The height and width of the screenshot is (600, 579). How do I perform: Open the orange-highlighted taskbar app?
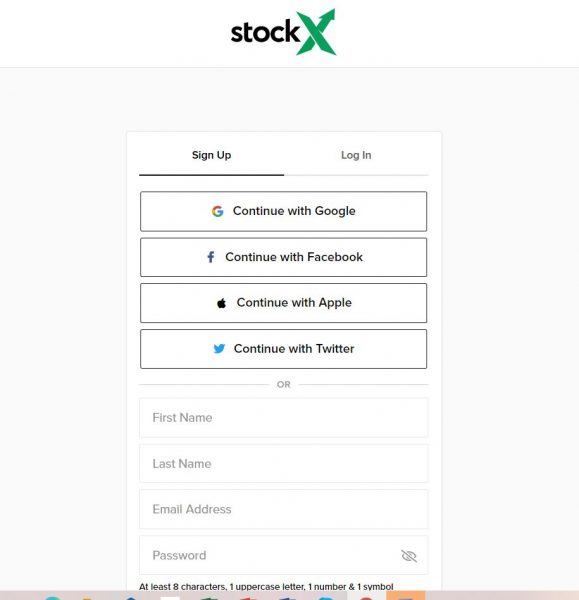[x=406, y=595]
